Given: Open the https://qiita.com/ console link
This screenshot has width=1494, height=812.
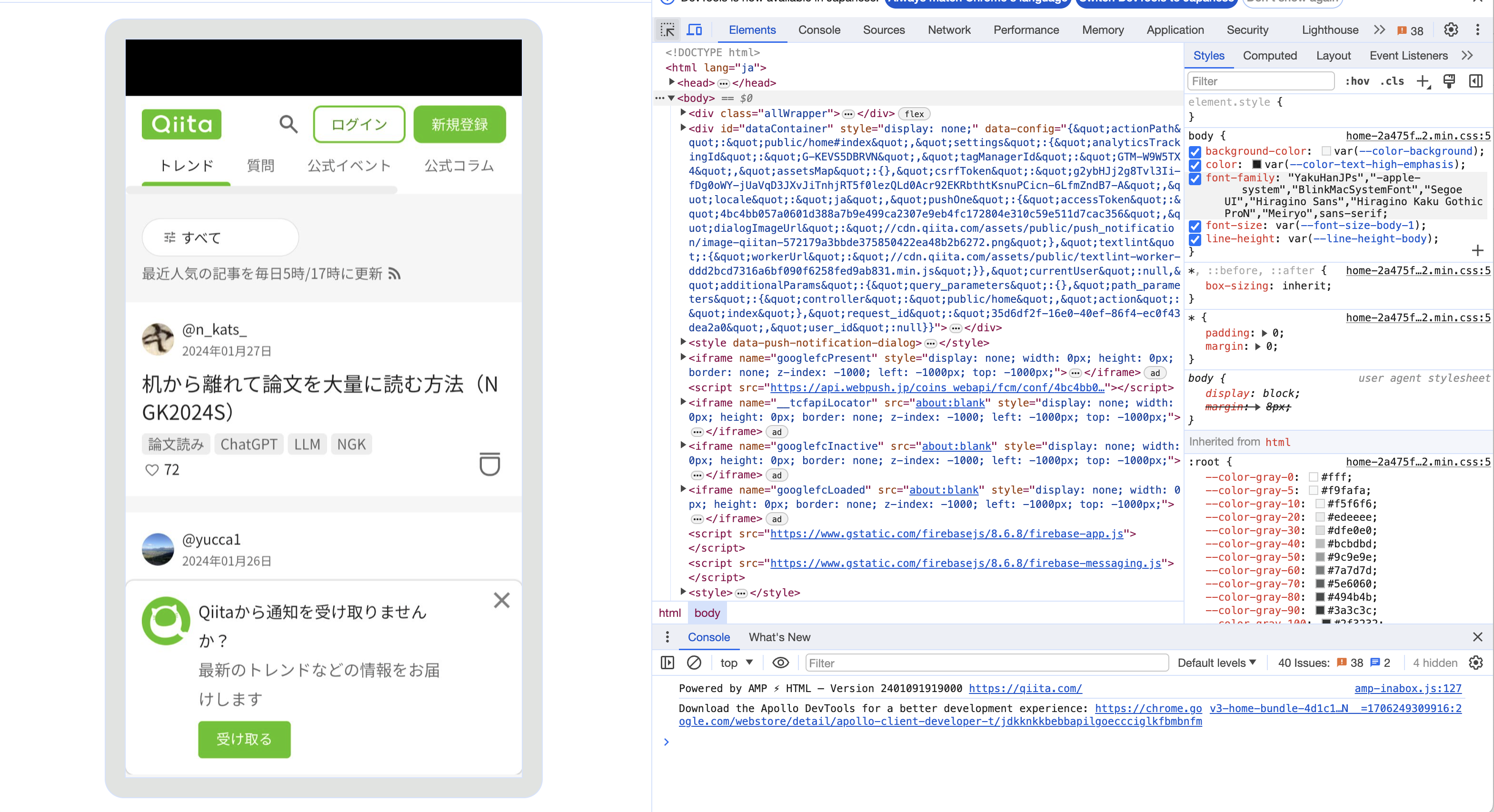Looking at the screenshot, I should tap(1025, 688).
